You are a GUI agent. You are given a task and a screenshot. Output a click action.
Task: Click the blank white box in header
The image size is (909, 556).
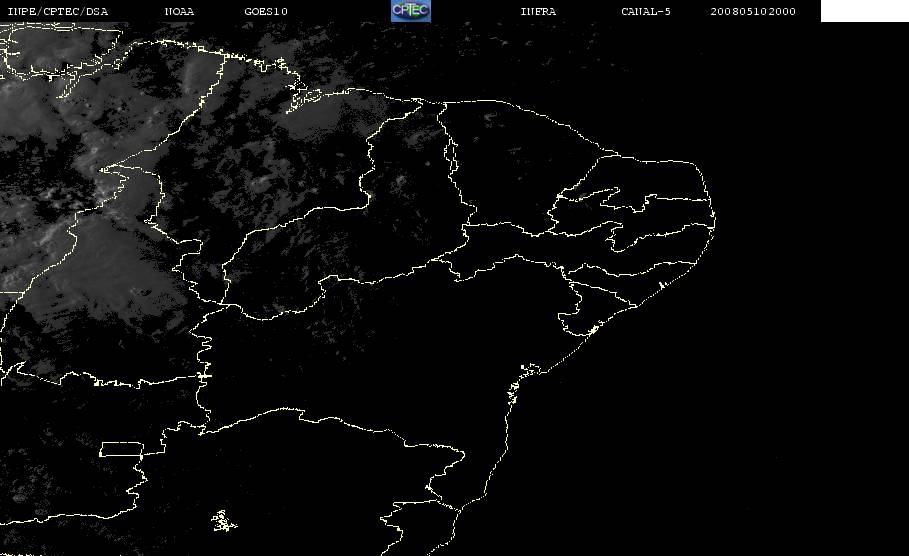pos(864,10)
